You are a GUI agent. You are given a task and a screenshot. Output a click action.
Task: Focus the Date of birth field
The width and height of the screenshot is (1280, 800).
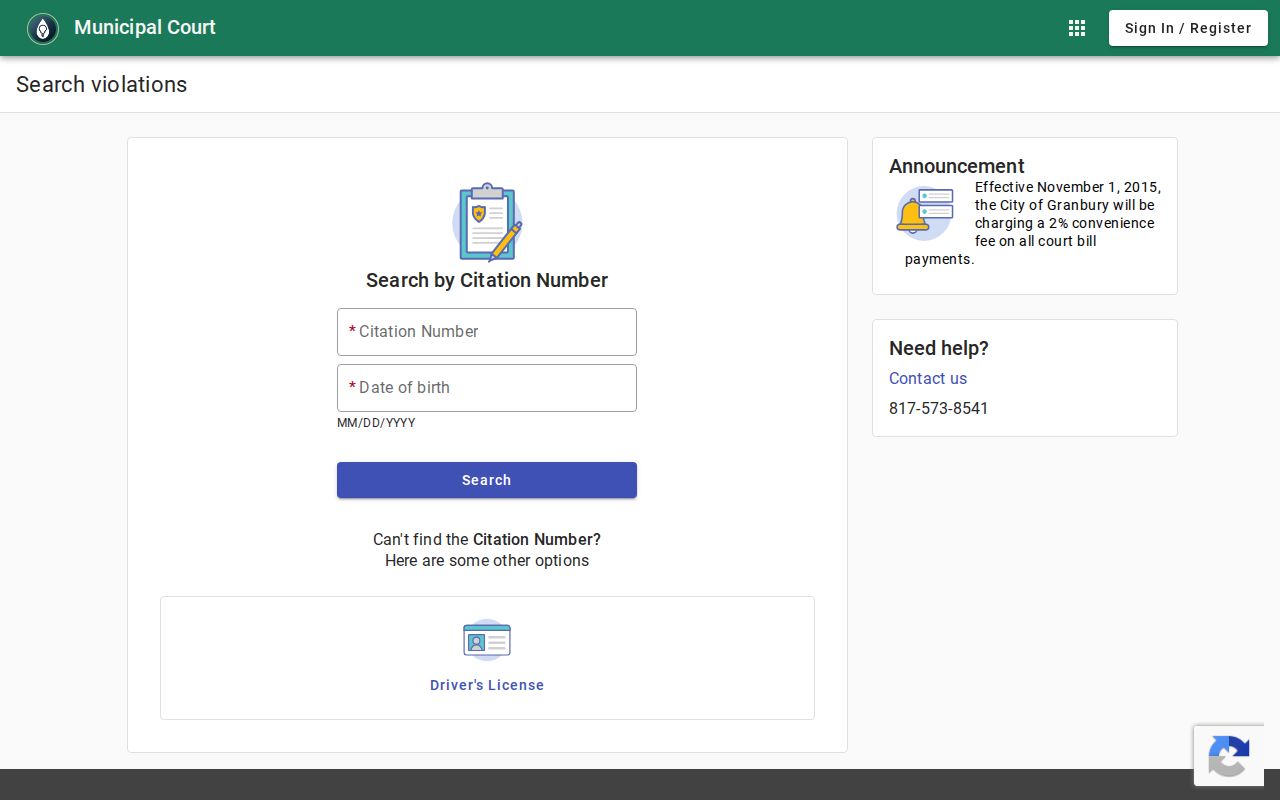pyautogui.click(x=487, y=388)
